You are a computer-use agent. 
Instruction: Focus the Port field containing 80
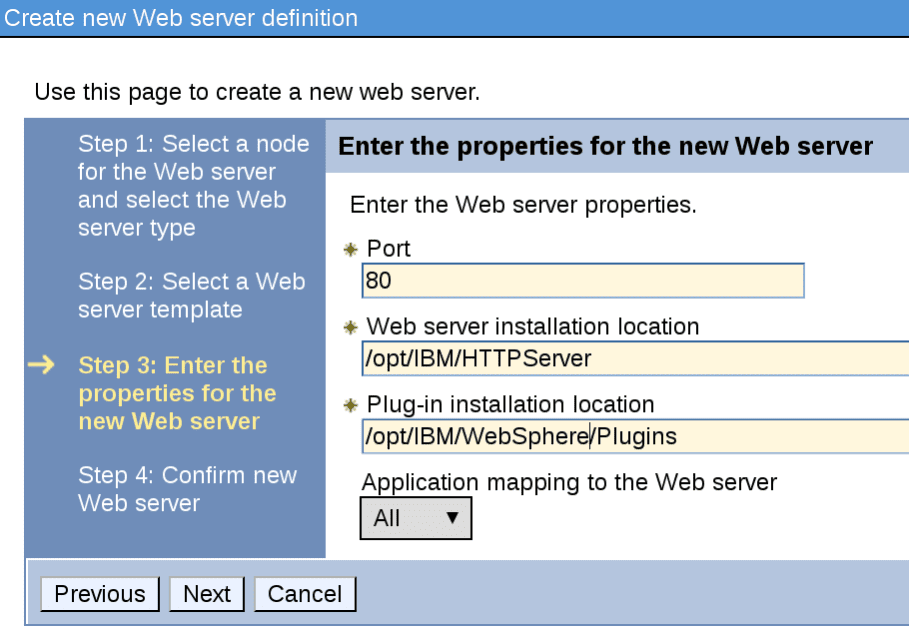(x=582, y=281)
